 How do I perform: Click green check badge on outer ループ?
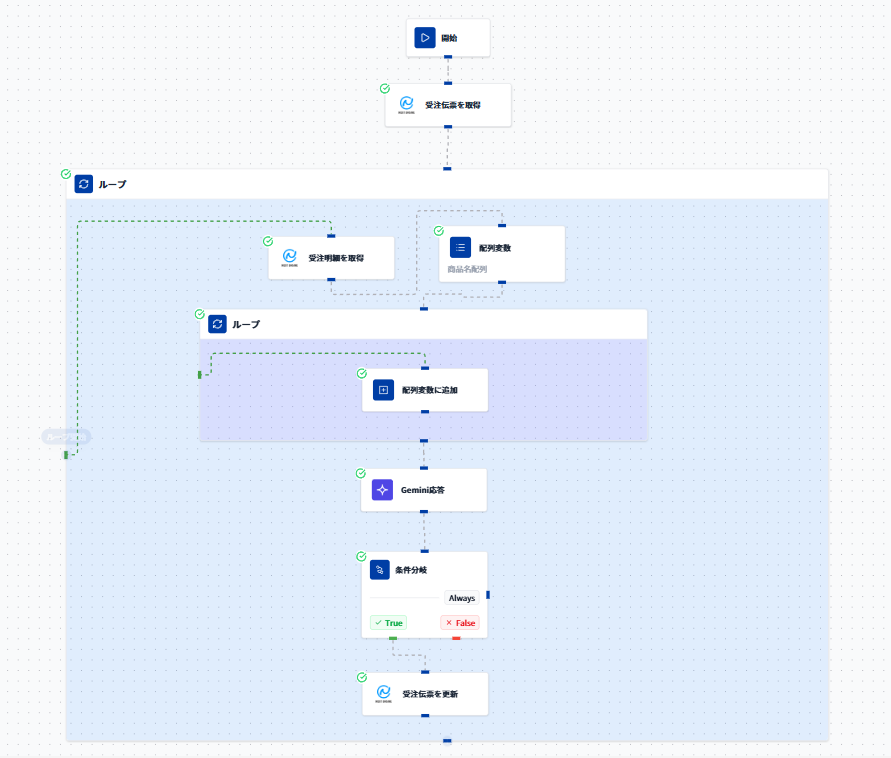(x=66, y=174)
